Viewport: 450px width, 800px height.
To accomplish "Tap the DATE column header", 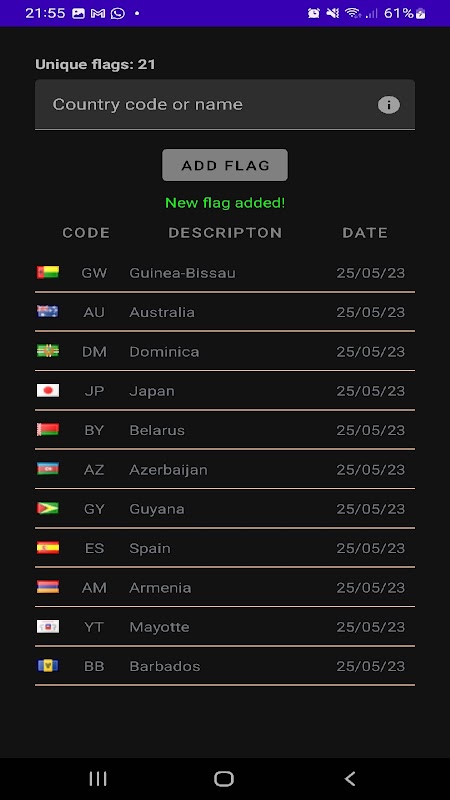I will click(x=365, y=233).
